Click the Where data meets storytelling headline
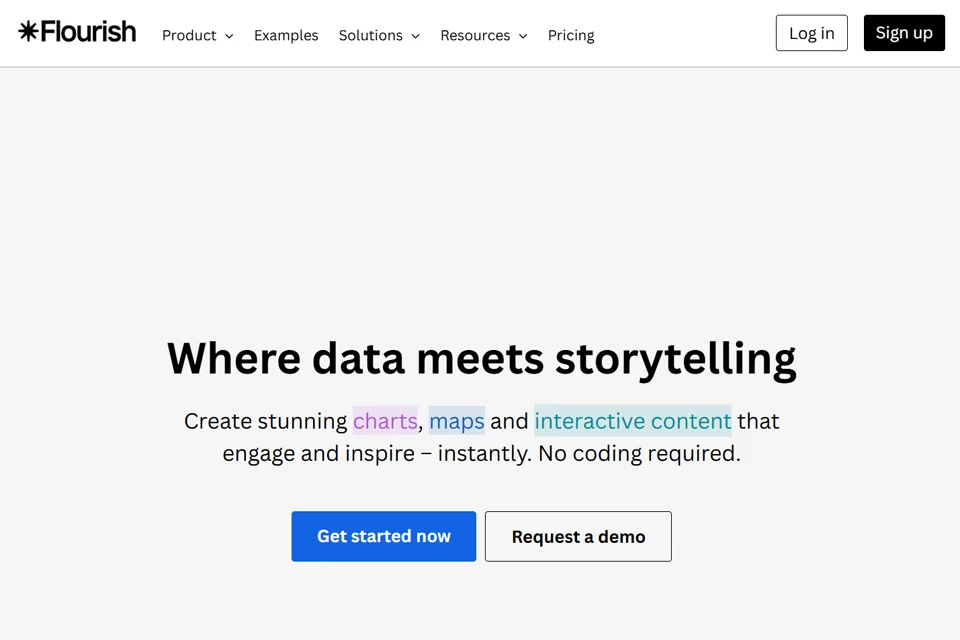Image resolution: width=960 pixels, height=640 pixels. (x=481, y=359)
